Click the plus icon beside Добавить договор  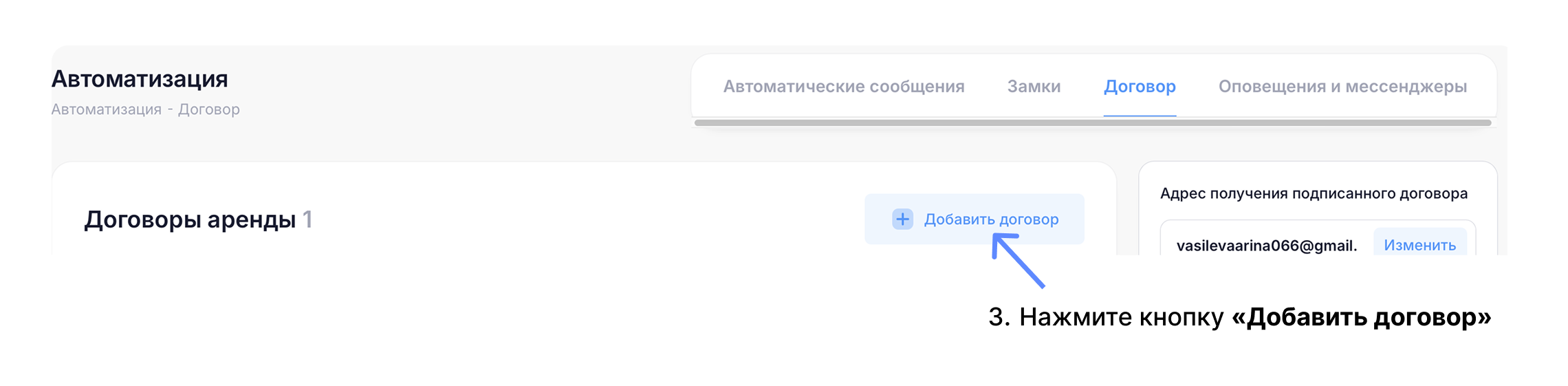[902, 219]
